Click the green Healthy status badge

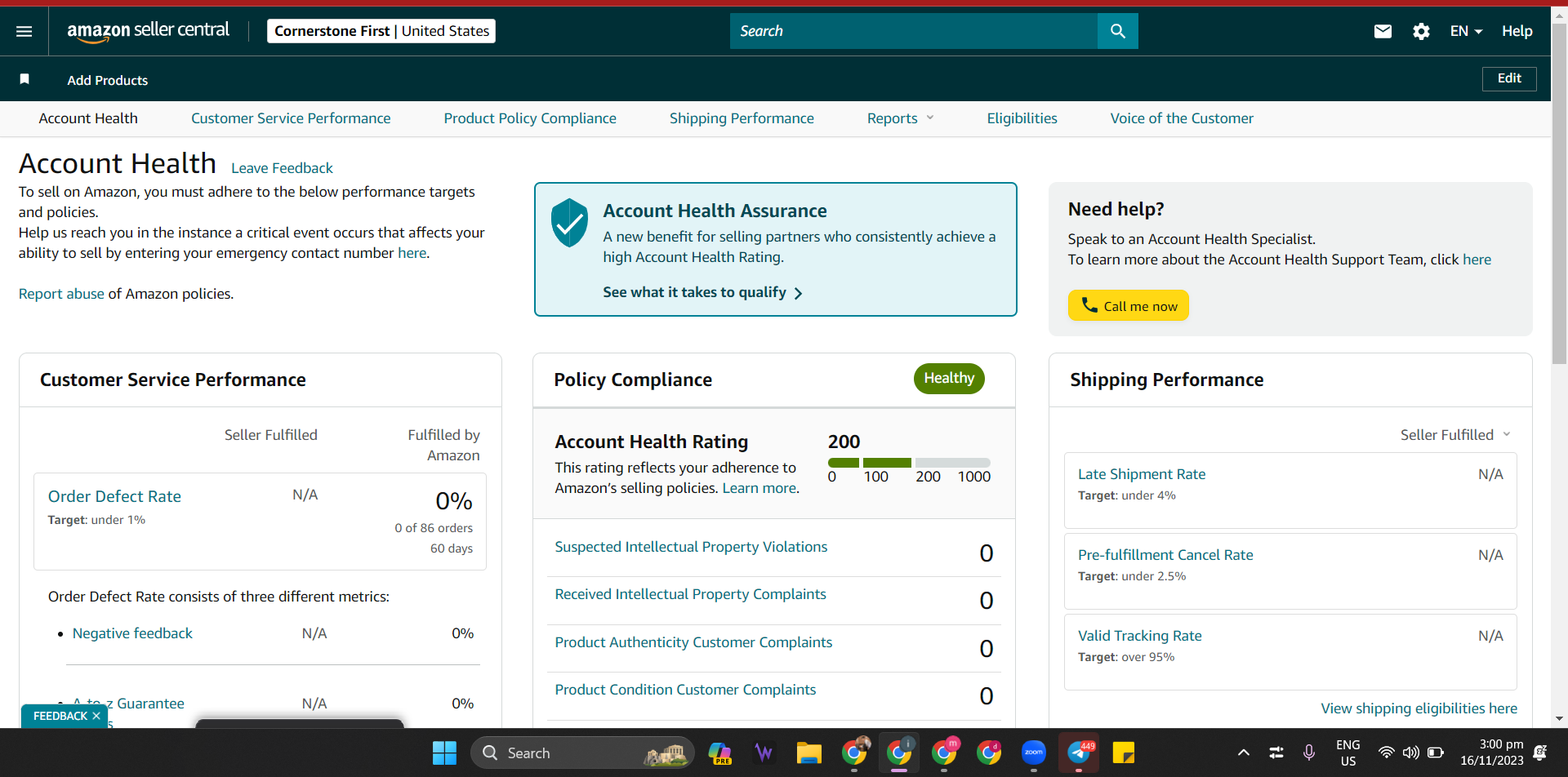949,379
